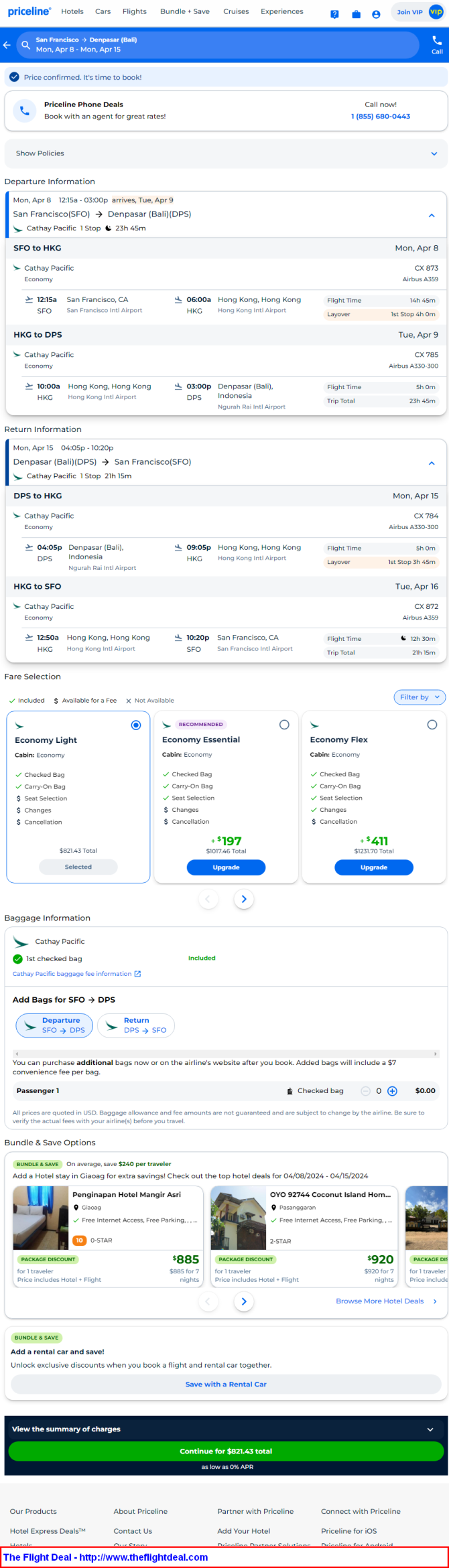Tap the Call phone icon

pos(437,41)
